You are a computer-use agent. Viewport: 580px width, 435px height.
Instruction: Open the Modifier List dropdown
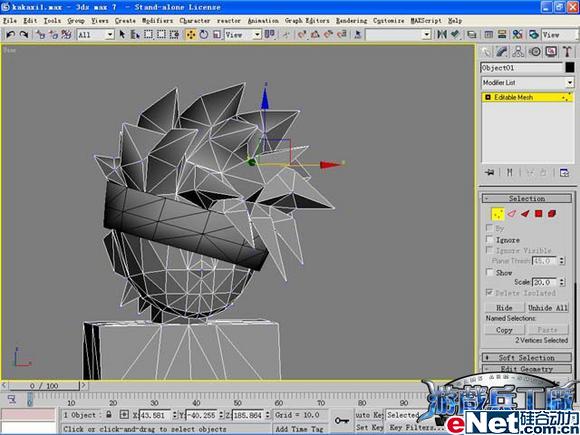click(527, 82)
